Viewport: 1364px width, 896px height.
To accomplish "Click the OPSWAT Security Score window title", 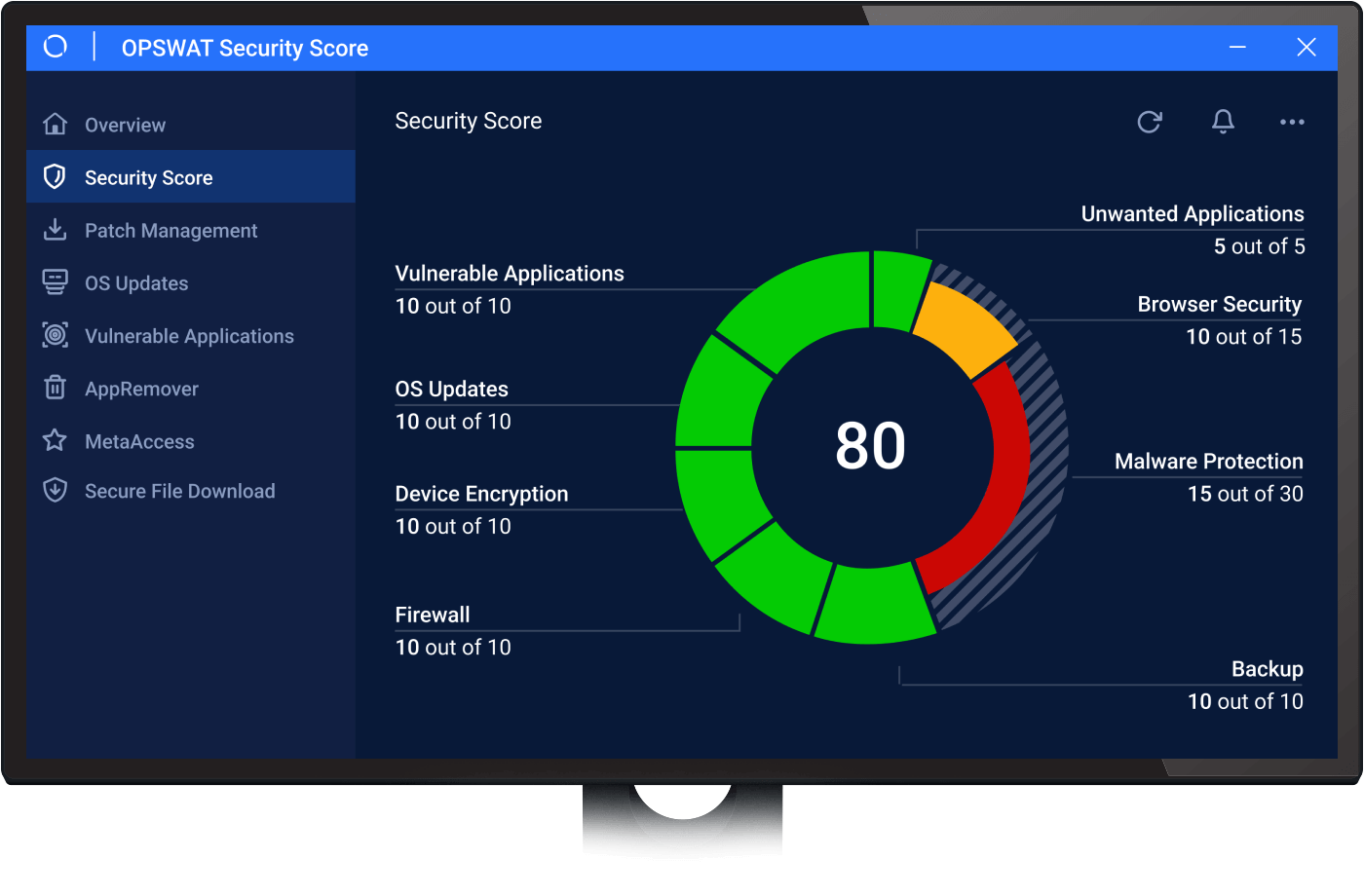I will tap(245, 48).
